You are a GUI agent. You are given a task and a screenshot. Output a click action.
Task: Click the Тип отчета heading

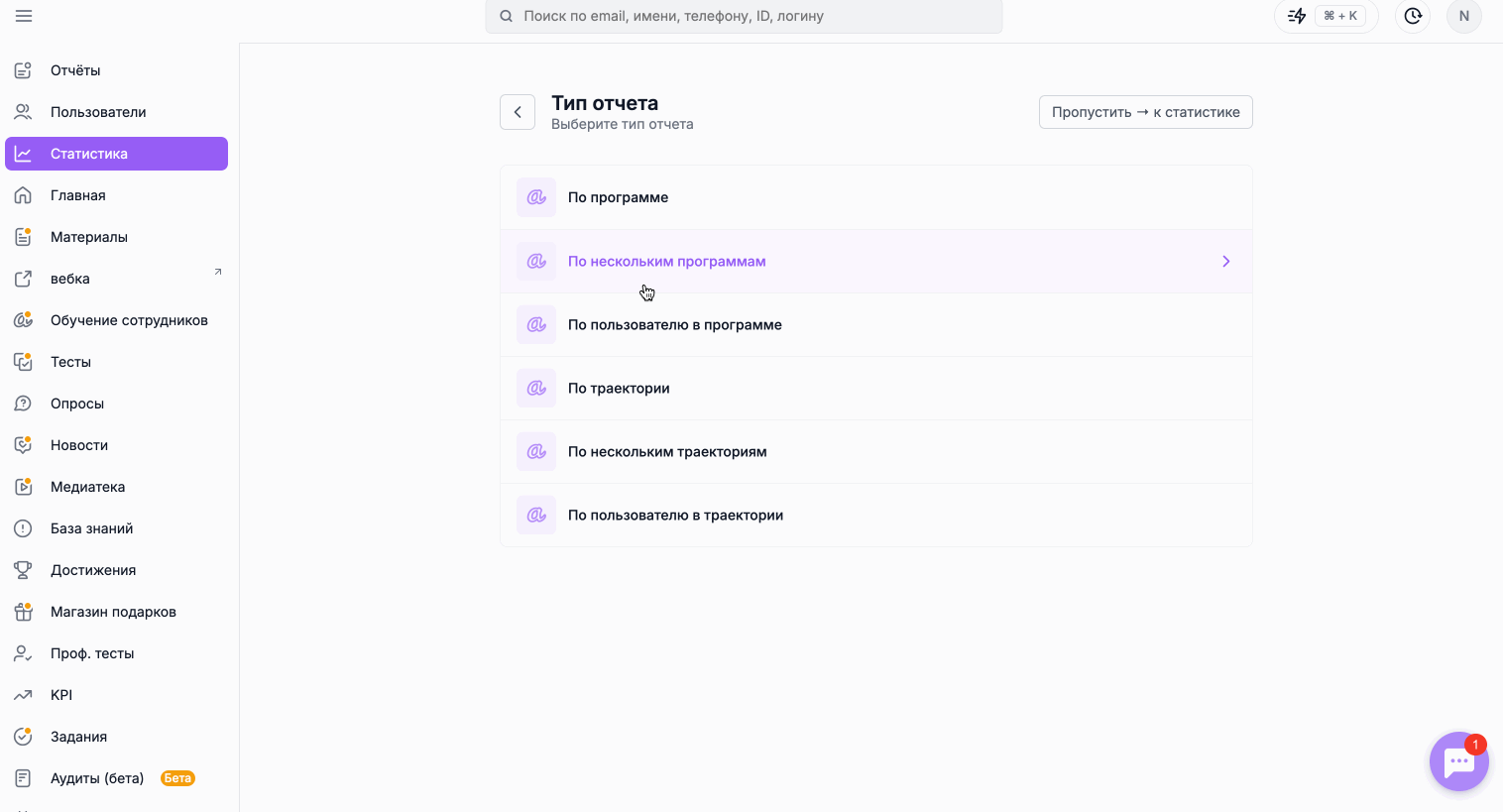(x=605, y=103)
